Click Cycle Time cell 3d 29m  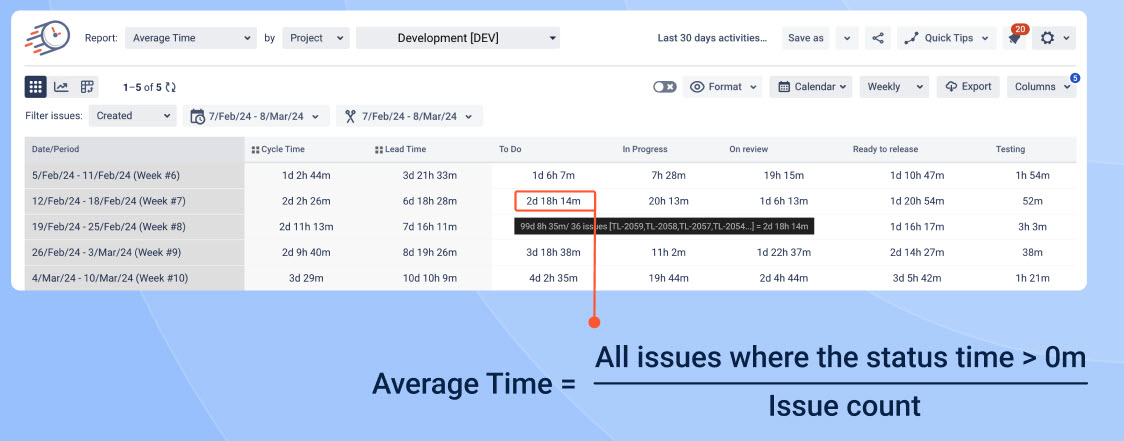[306, 278]
